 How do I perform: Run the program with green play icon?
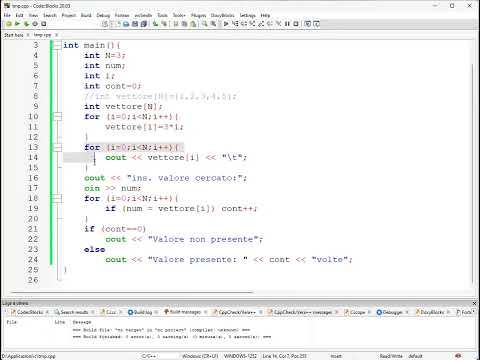coord(17,24)
